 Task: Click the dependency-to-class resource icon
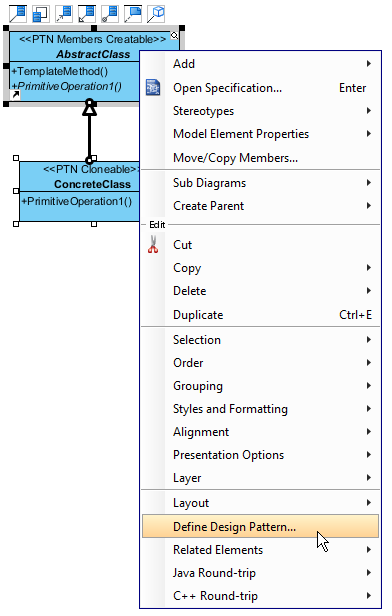coord(64,13)
